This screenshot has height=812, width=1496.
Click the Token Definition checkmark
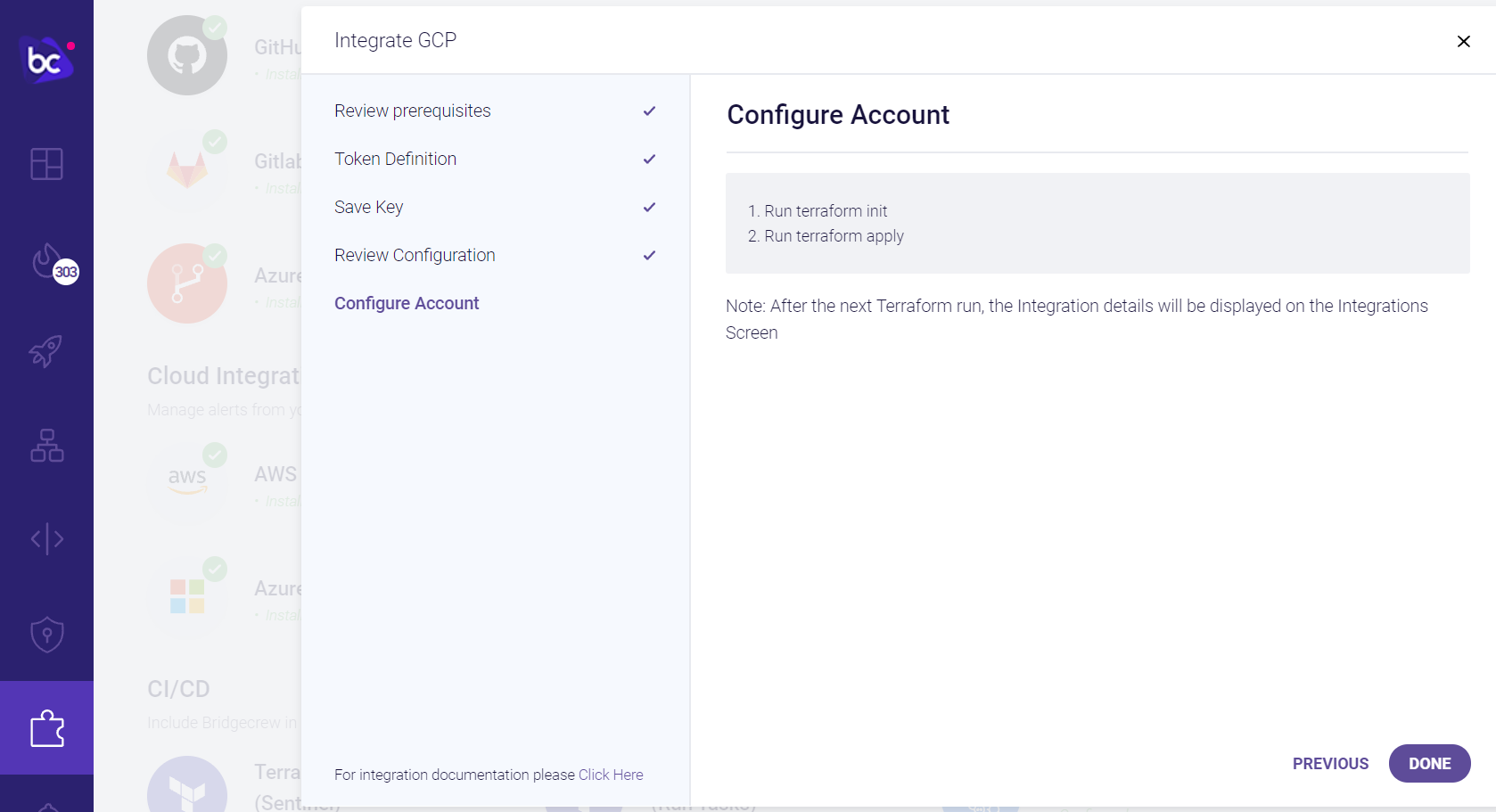click(x=649, y=159)
